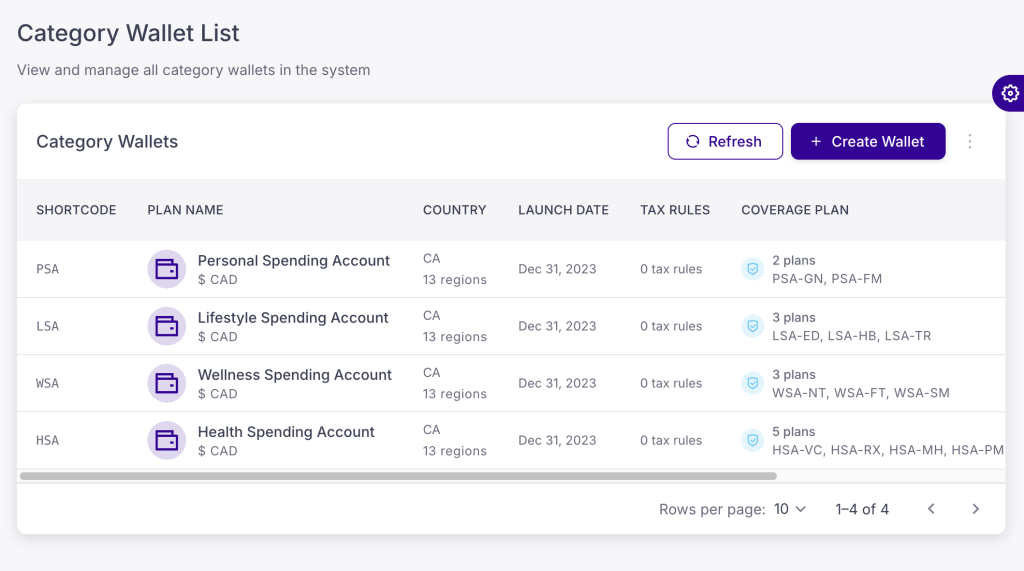Go to the next page of wallets
Screen dimensions: 1024x571
[x=975, y=509]
